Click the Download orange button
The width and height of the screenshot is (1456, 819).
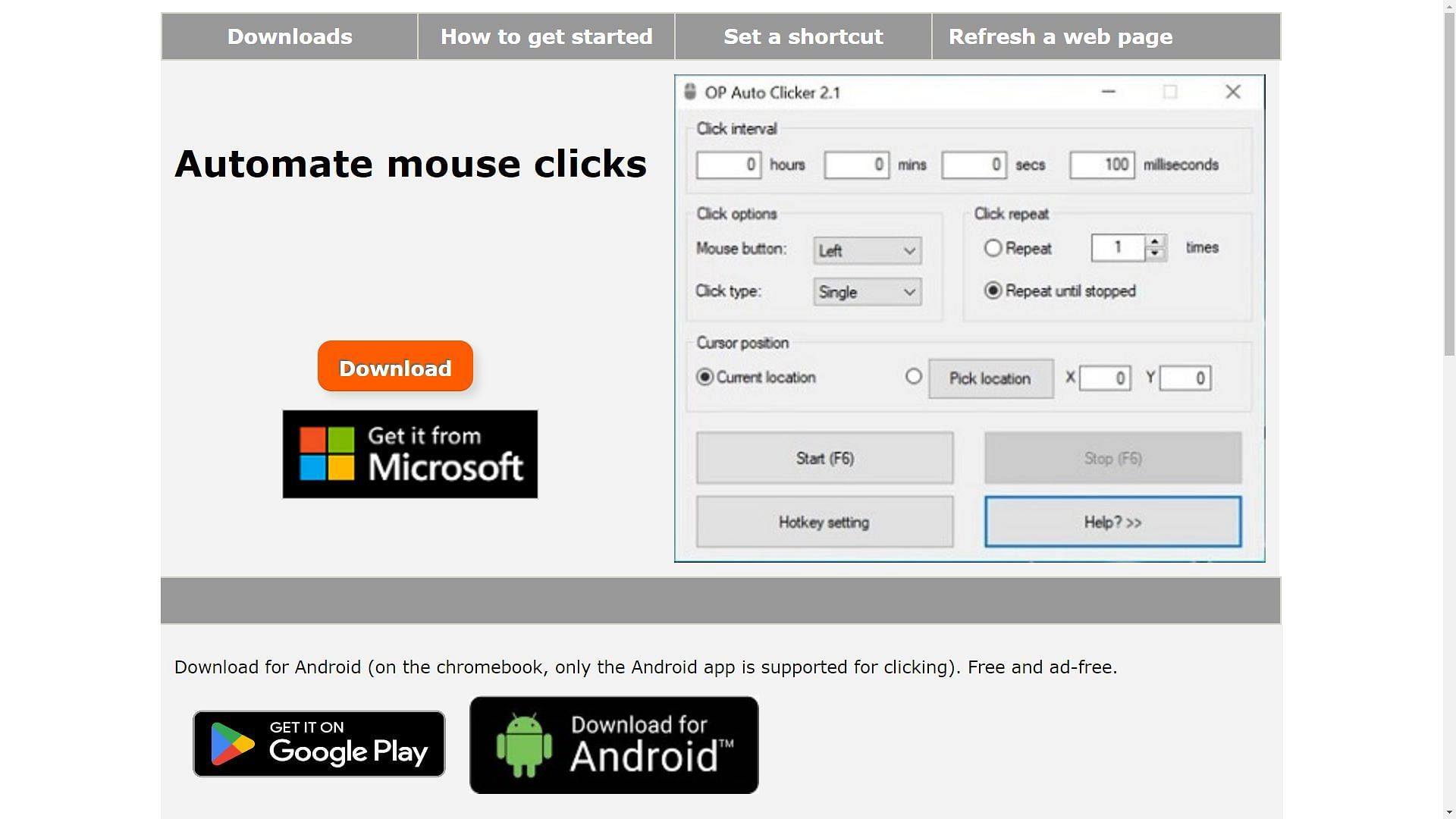pos(395,367)
